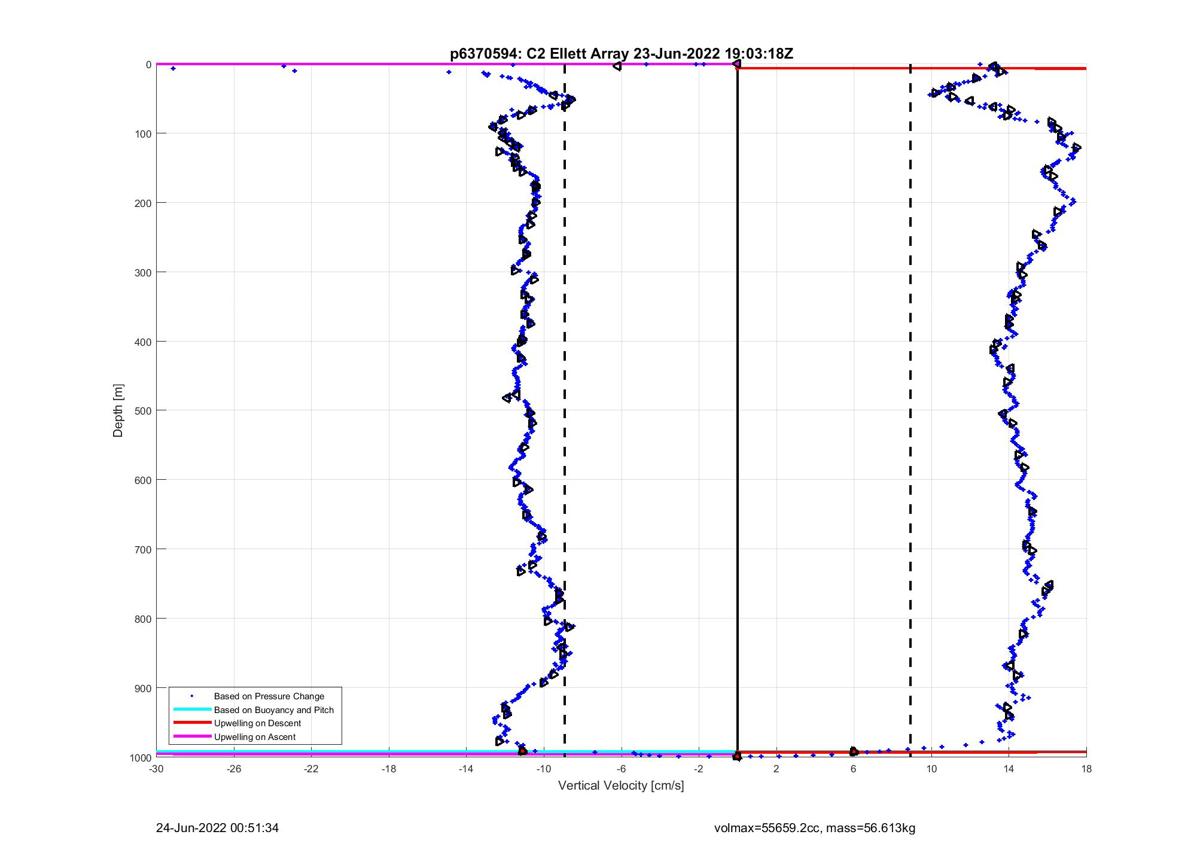Click x-axis tick label '-14'
Viewport: 1200px width, 851px height.
pyautogui.click(x=466, y=768)
